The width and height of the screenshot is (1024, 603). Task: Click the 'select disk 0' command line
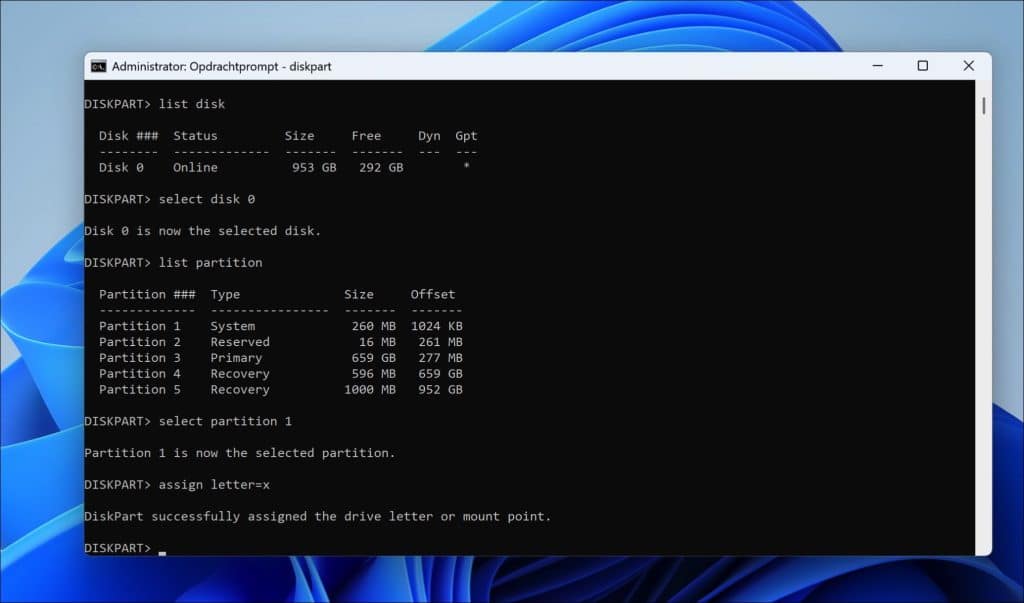click(x=206, y=199)
